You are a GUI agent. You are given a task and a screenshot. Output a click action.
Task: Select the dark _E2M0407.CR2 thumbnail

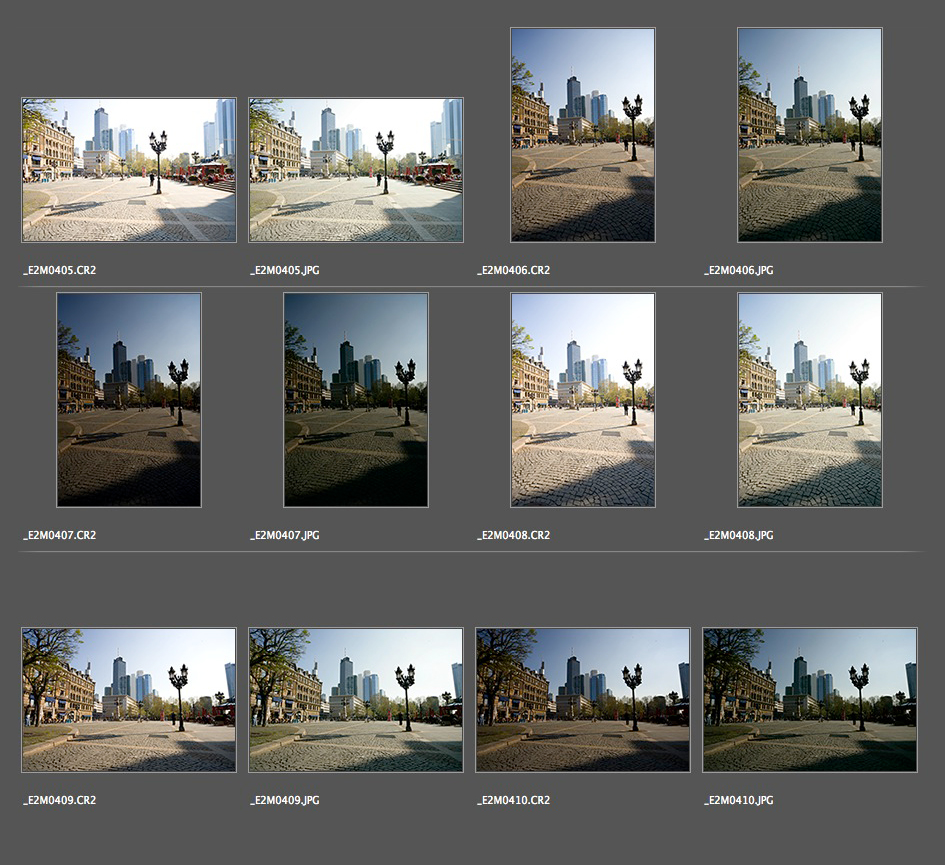(129, 400)
